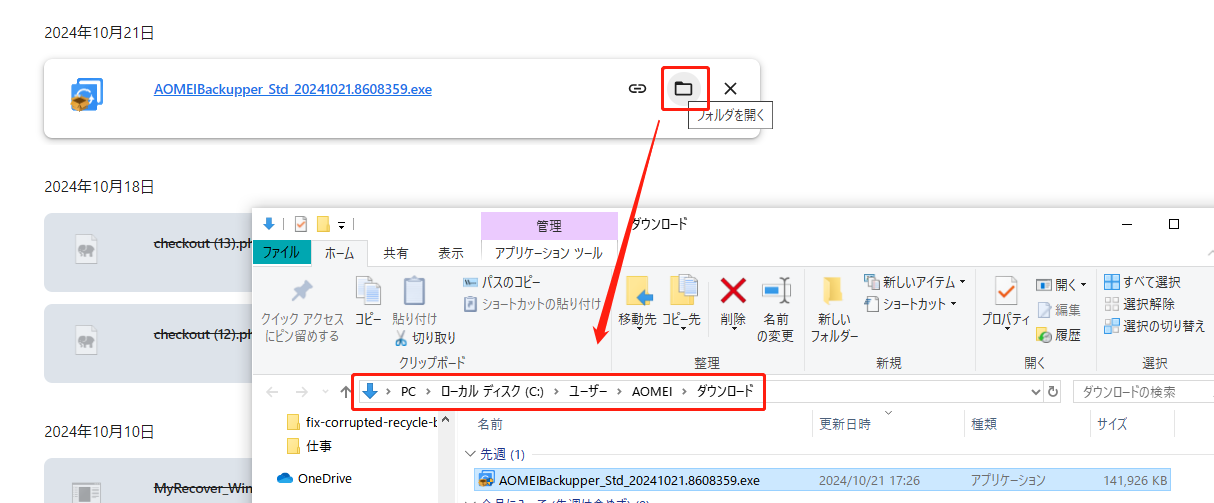Click the address bar refresh button
The height and width of the screenshot is (503, 1214).
pos(1053,392)
